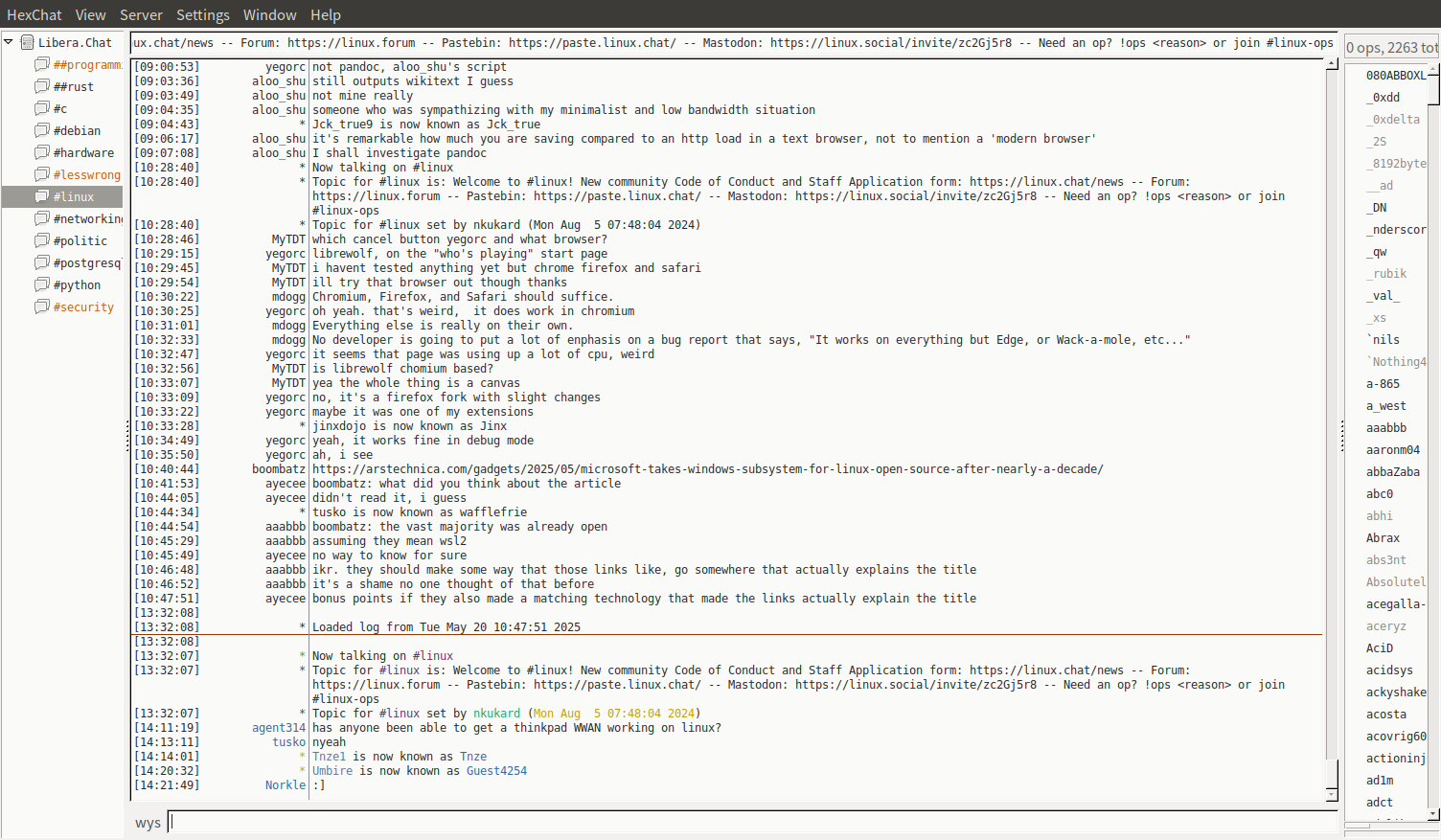
Task: Open the HexChat menu
Action: [x=34, y=15]
